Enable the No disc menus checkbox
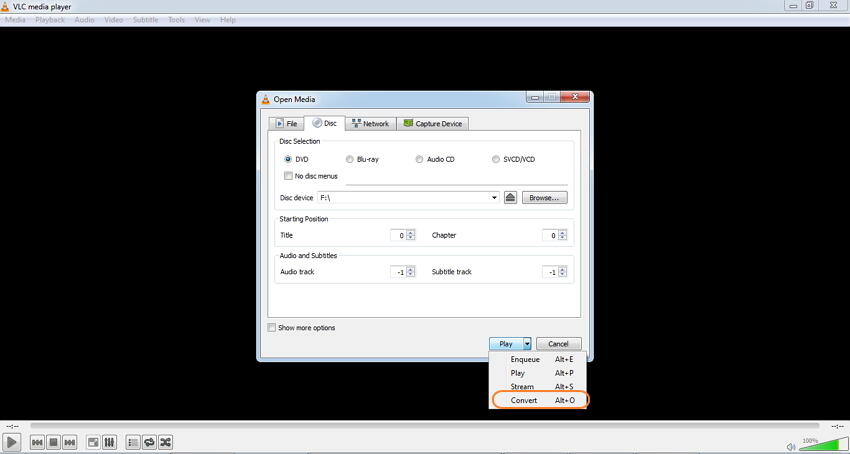Viewport: 850px width, 454px height. [288, 176]
